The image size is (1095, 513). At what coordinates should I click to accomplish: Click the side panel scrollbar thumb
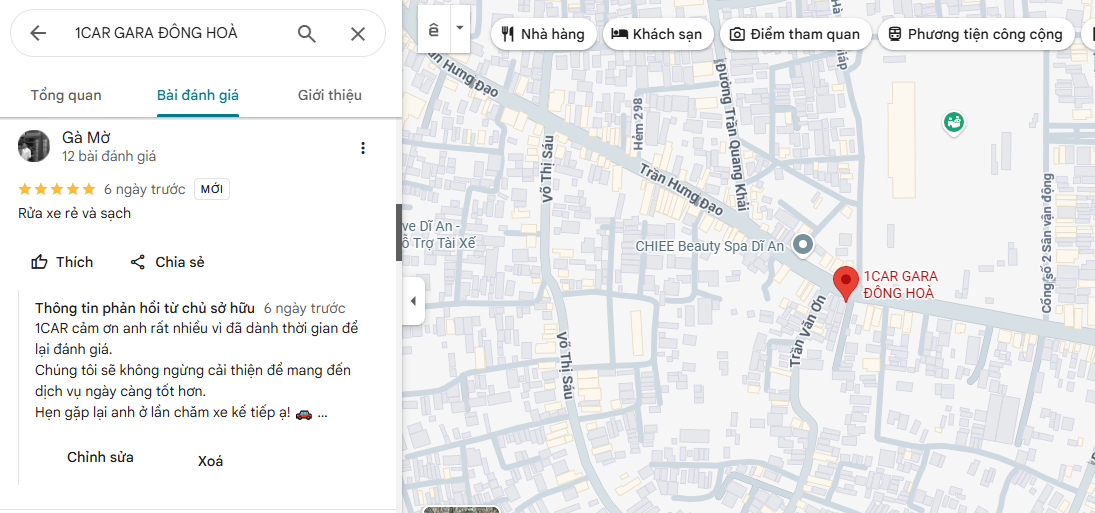(399, 232)
